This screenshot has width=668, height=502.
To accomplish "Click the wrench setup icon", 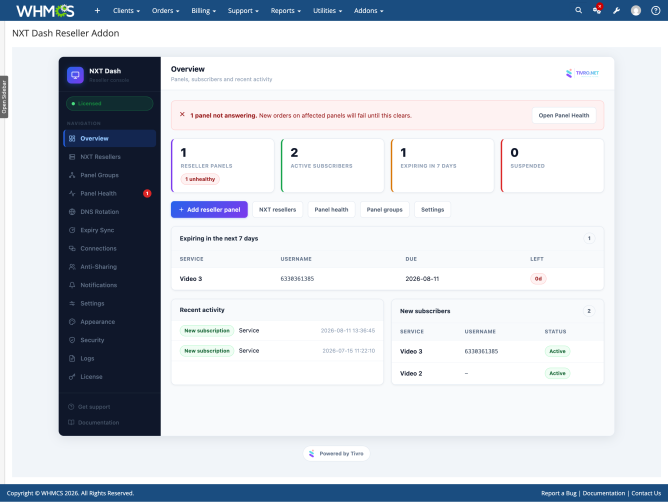I will click(x=616, y=11).
